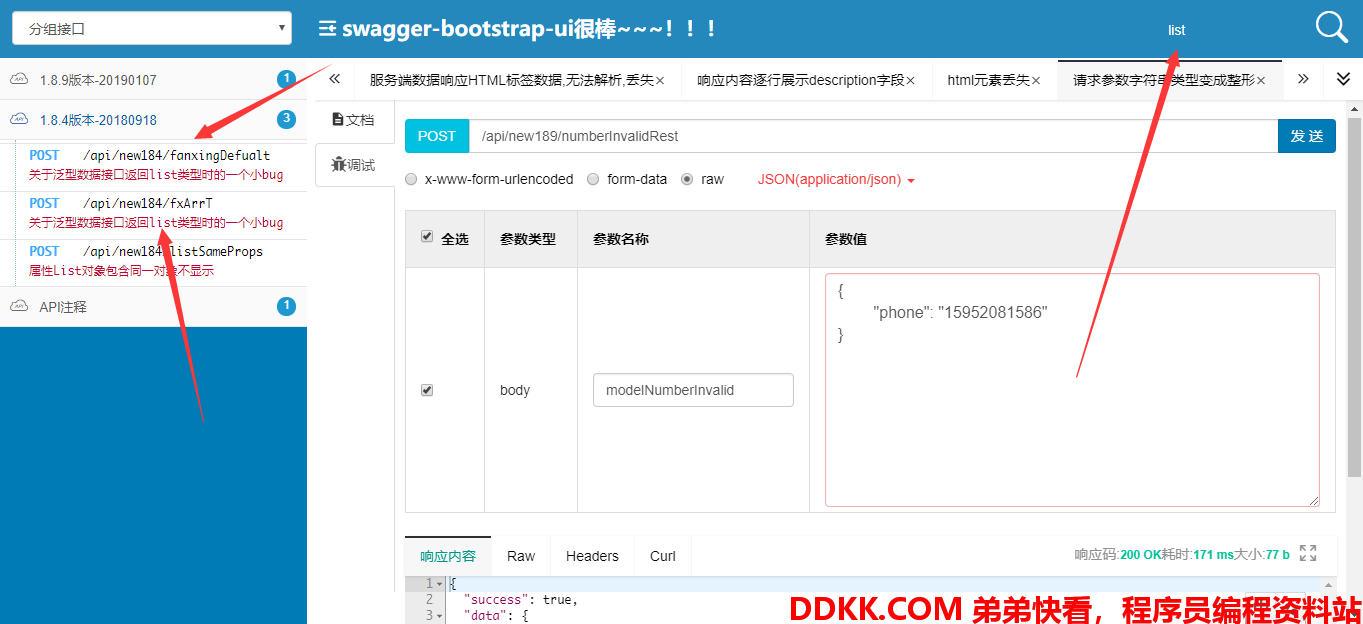Show the 响应内容 response tab

click(x=448, y=556)
